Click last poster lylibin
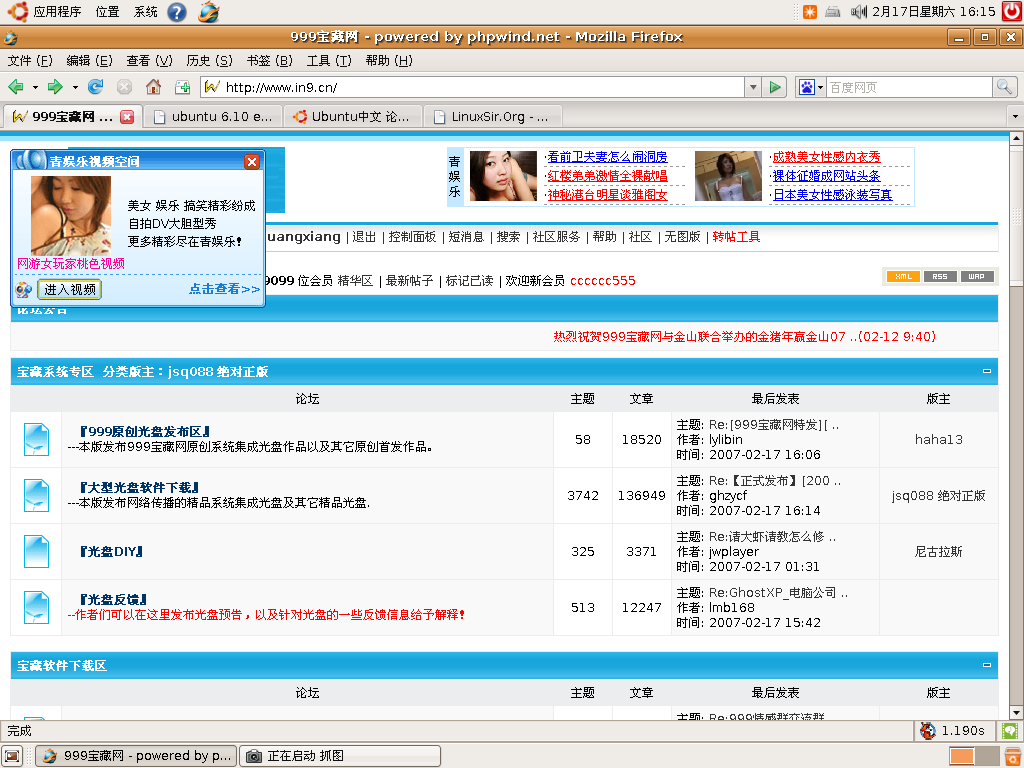This screenshot has width=1024, height=768. click(x=726, y=440)
